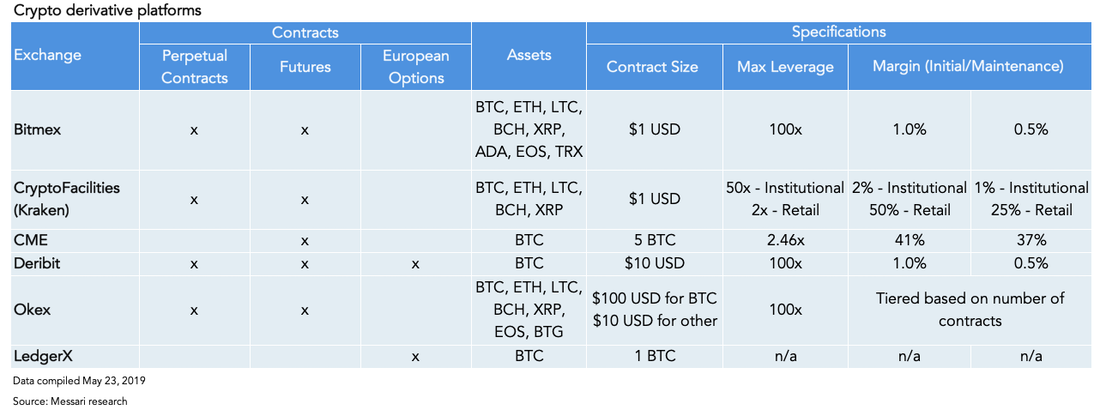Click the Max Leverage header cell
Image resolution: width=1100 pixels, height=410 pixels.
(785, 67)
